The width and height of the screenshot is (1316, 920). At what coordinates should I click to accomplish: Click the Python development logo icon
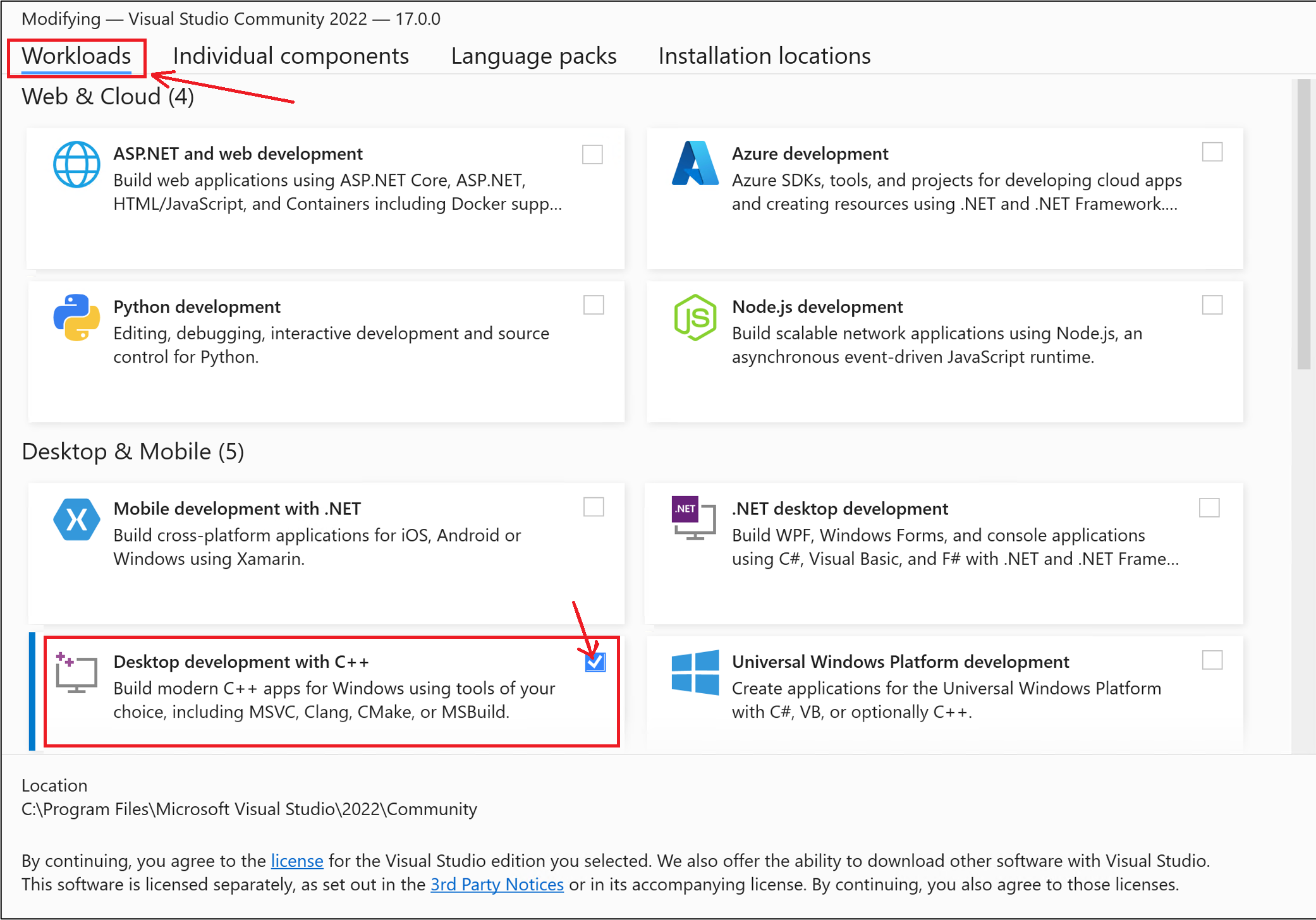76,318
